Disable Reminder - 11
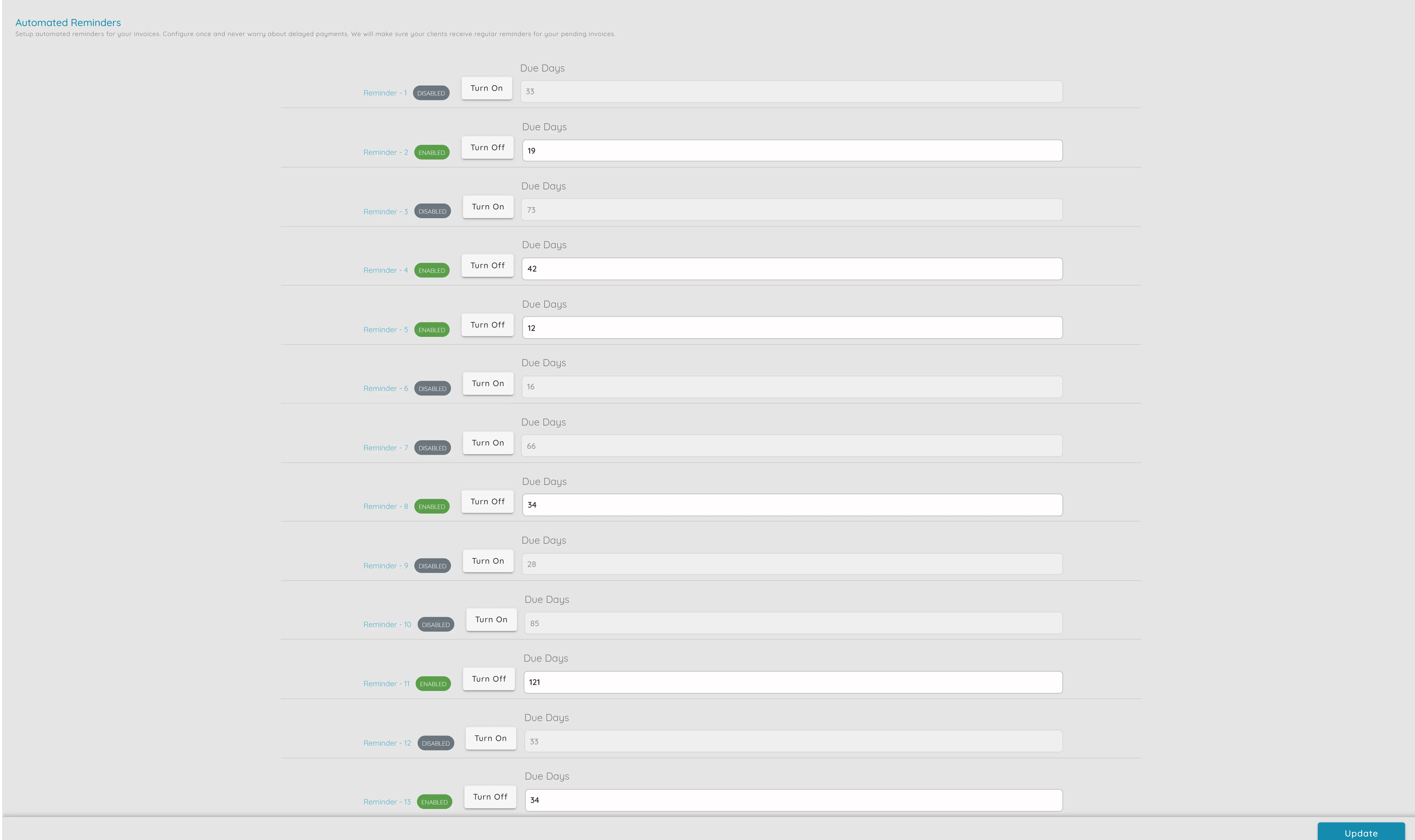1415x840 pixels. (488, 679)
